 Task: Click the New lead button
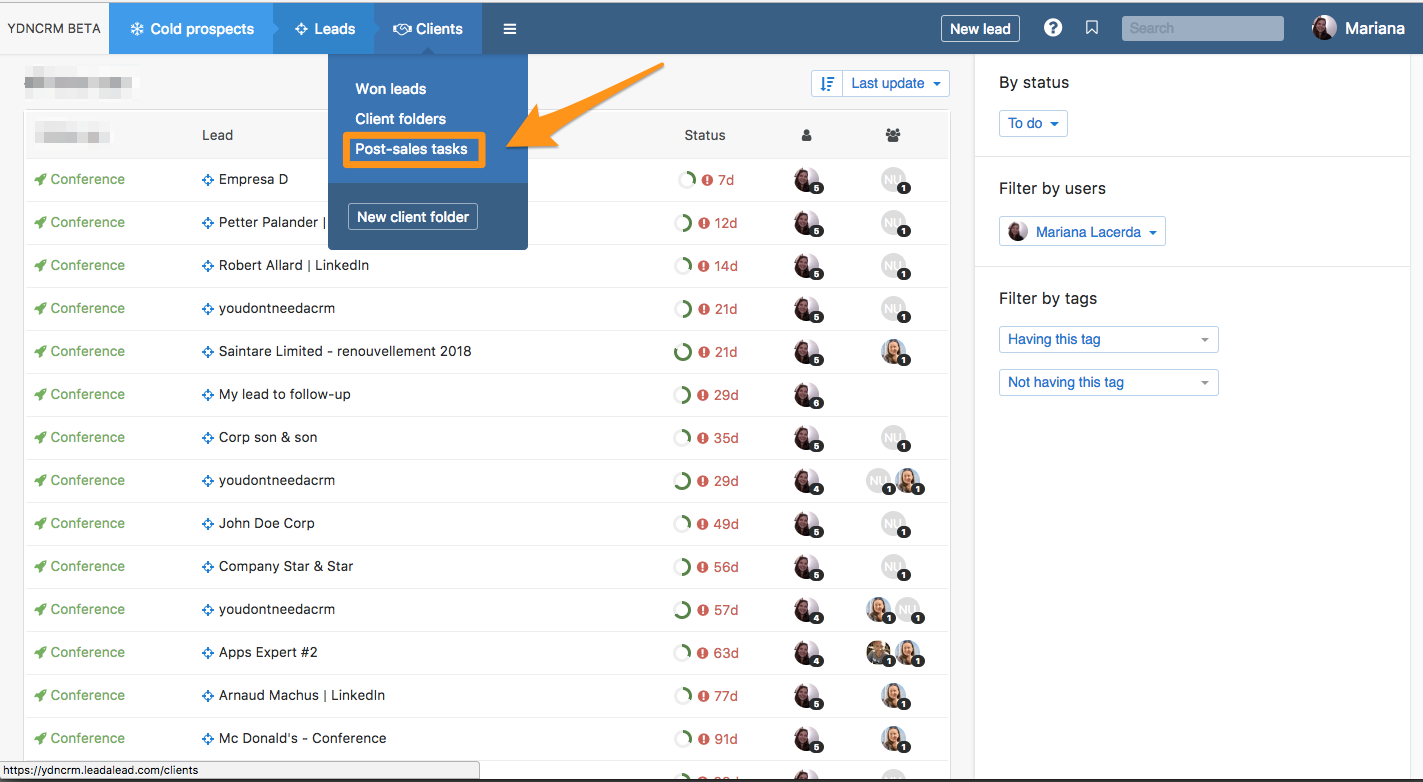[979, 29]
